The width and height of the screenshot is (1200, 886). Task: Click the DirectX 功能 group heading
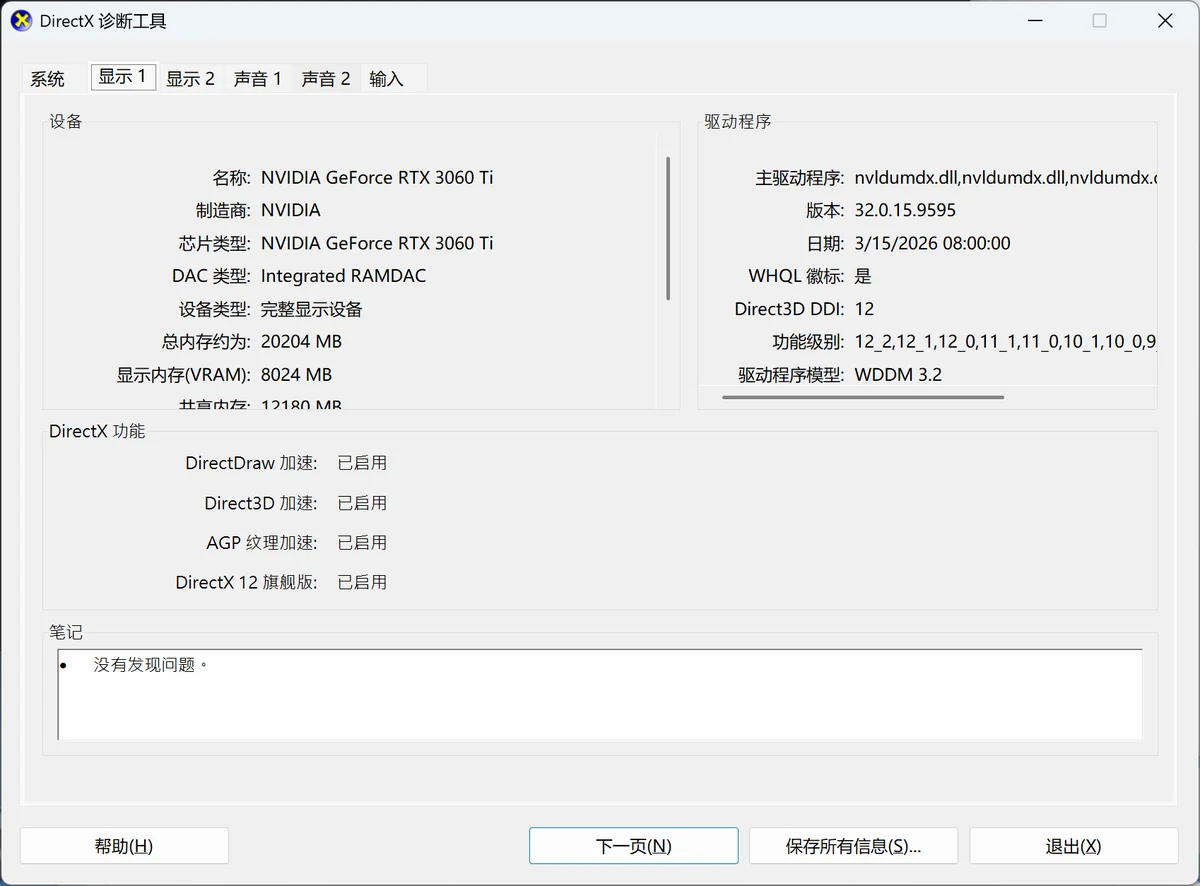[97, 431]
